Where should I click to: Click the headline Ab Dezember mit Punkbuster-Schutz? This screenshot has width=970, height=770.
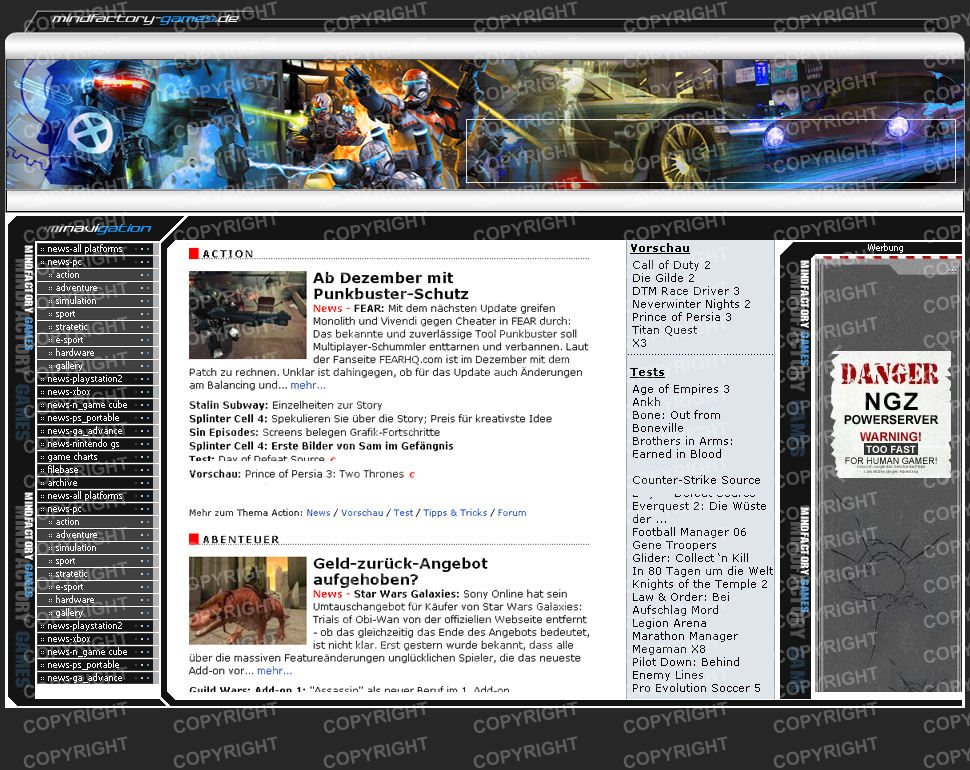(x=390, y=286)
